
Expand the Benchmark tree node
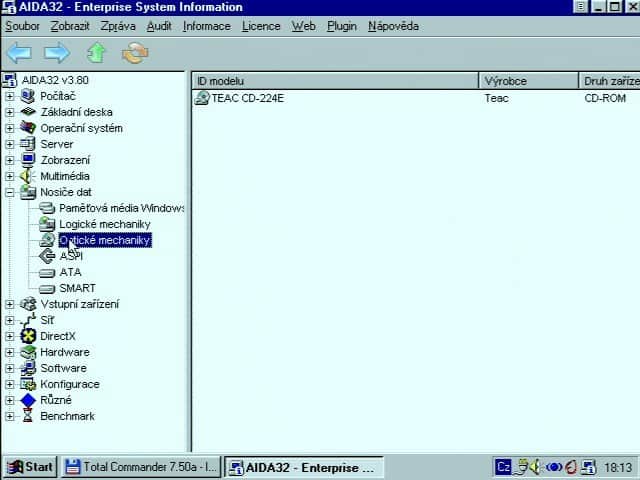click(x=9, y=416)
